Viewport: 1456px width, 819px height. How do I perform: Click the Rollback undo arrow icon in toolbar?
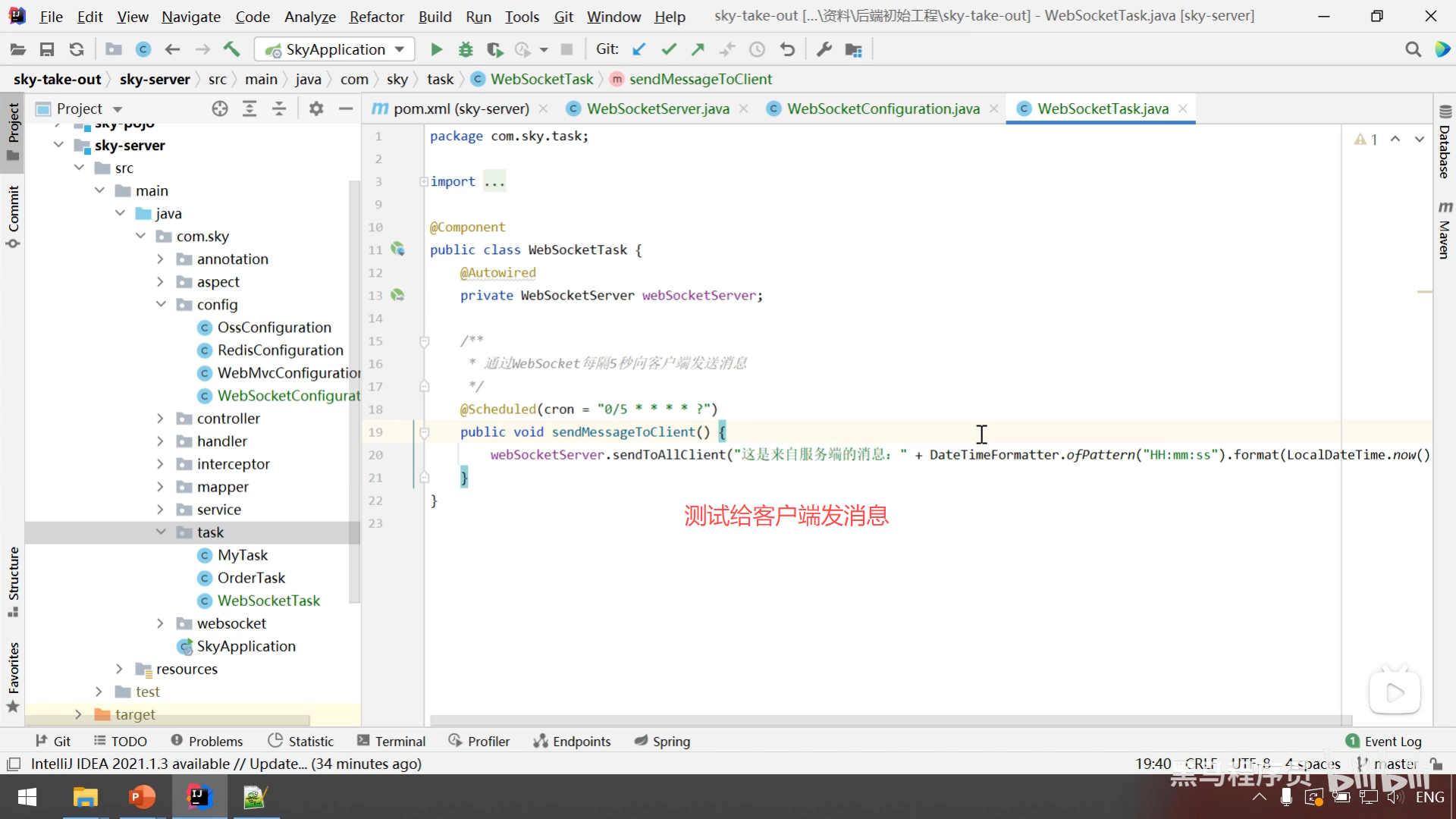[x=787, y=49]
